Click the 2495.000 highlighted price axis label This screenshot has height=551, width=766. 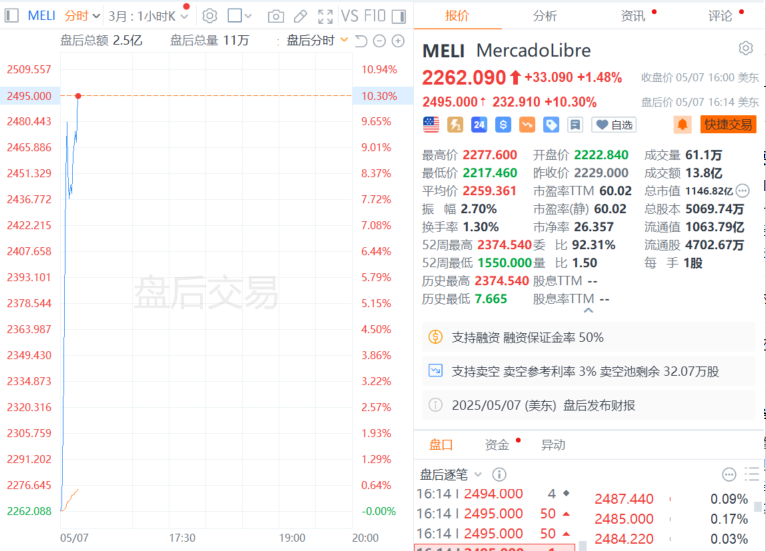point(29,96)
